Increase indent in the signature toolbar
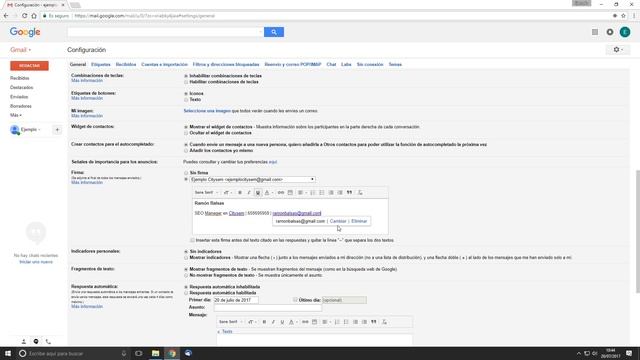Image resolution: width=640 pixels, height=360 pixels. pos(340,192)
